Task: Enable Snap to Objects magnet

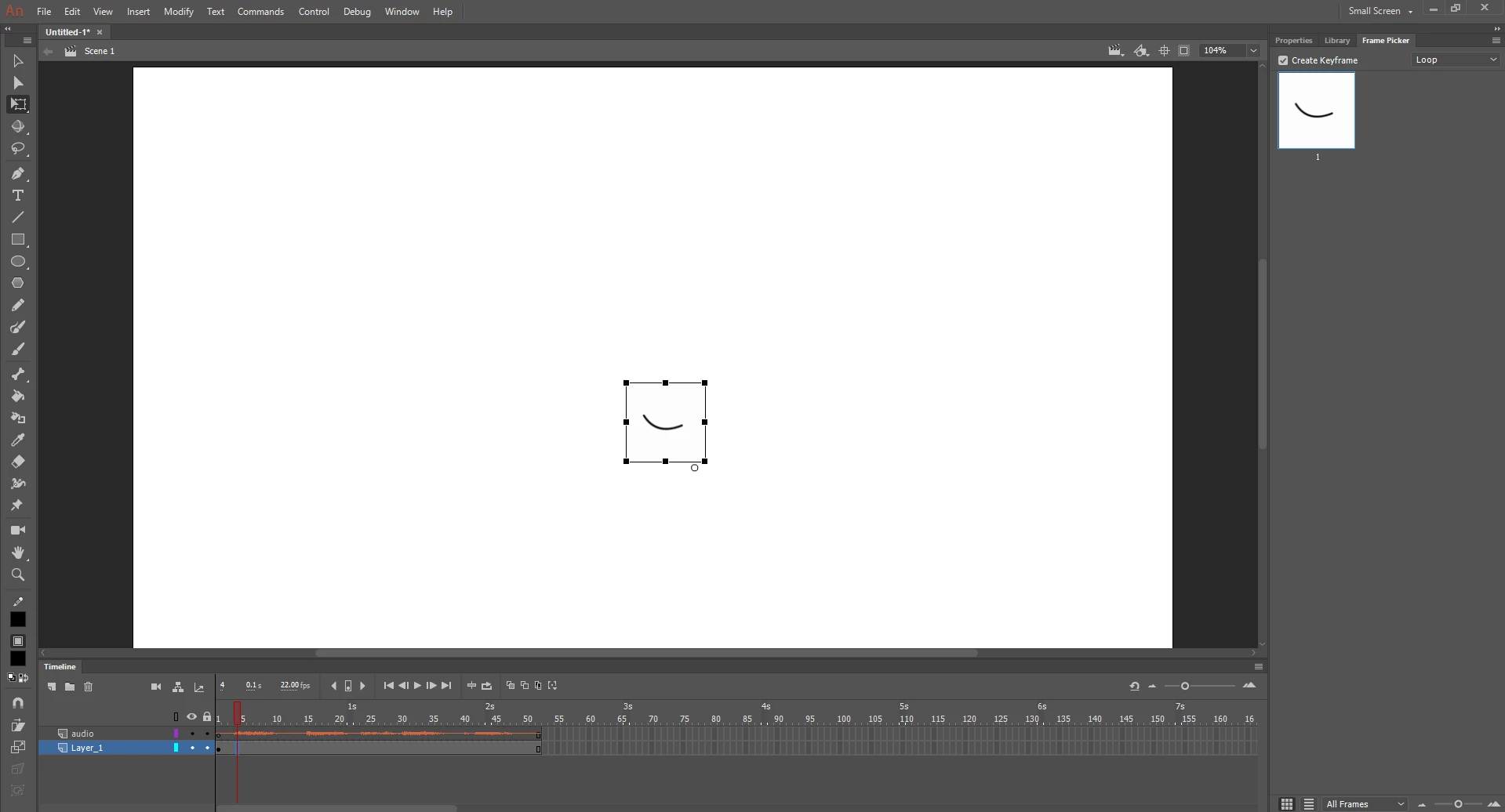Action: coord(18,703)
